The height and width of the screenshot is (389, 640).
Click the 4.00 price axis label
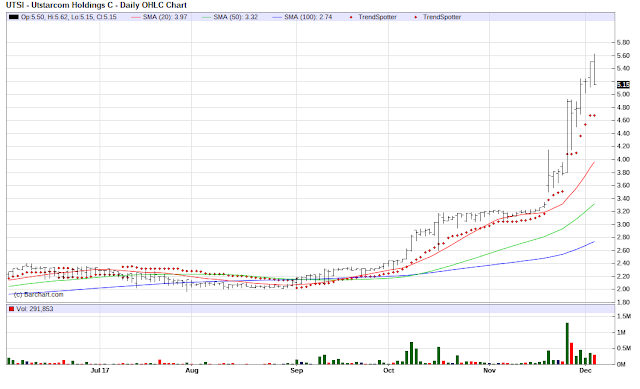[623, 159]
